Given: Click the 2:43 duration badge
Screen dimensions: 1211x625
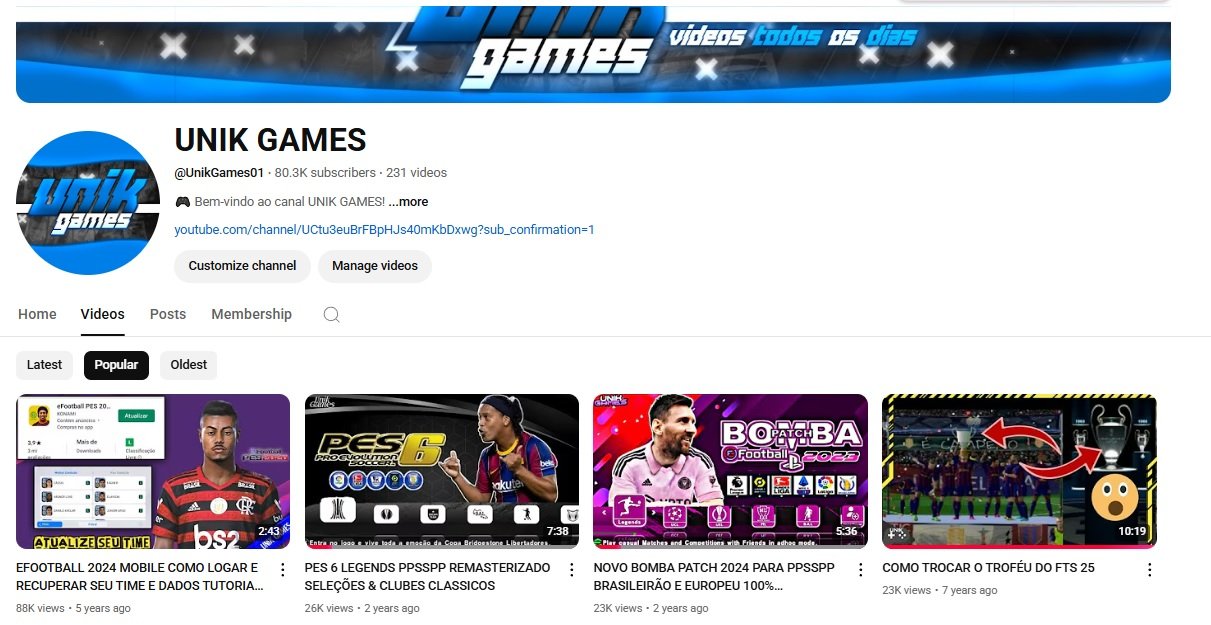Looking at the screenshot, I should pos(268,532).
